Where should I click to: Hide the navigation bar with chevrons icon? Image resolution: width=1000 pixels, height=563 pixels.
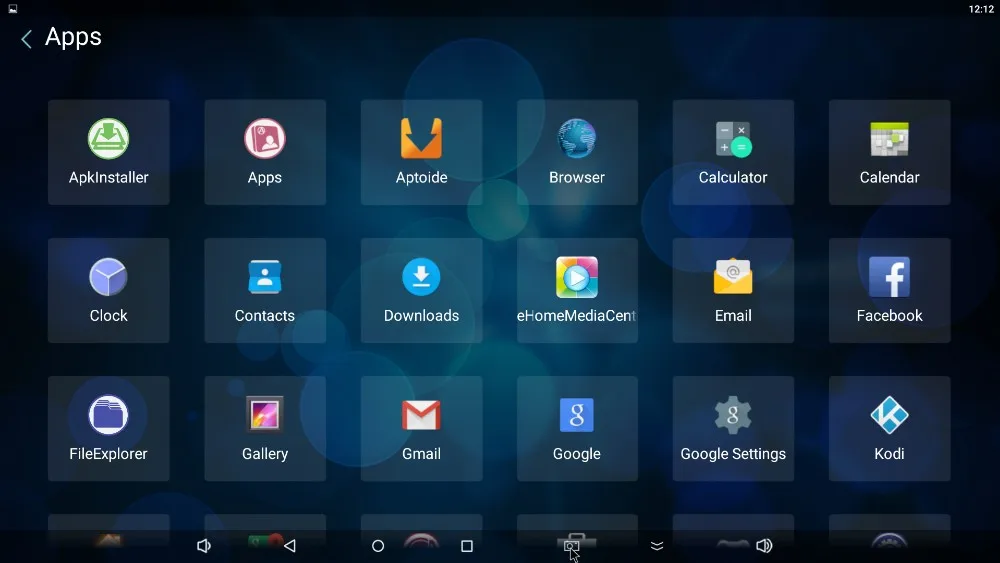click(x=657, y=546)
